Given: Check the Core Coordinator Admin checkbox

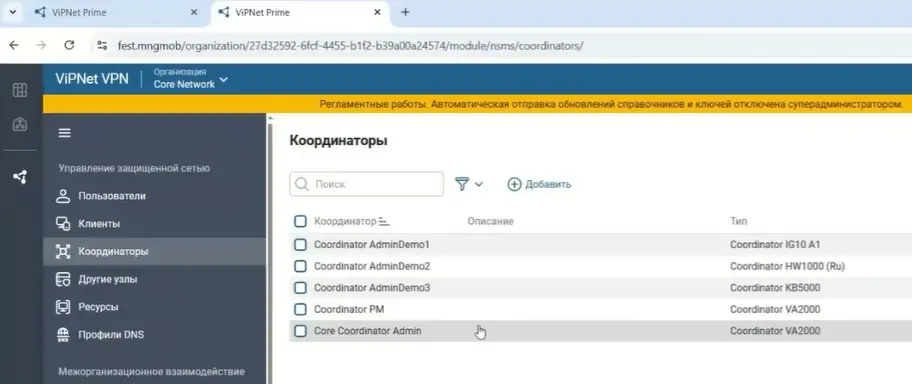Looking at the screenshot, I should (x=300, y=331).
